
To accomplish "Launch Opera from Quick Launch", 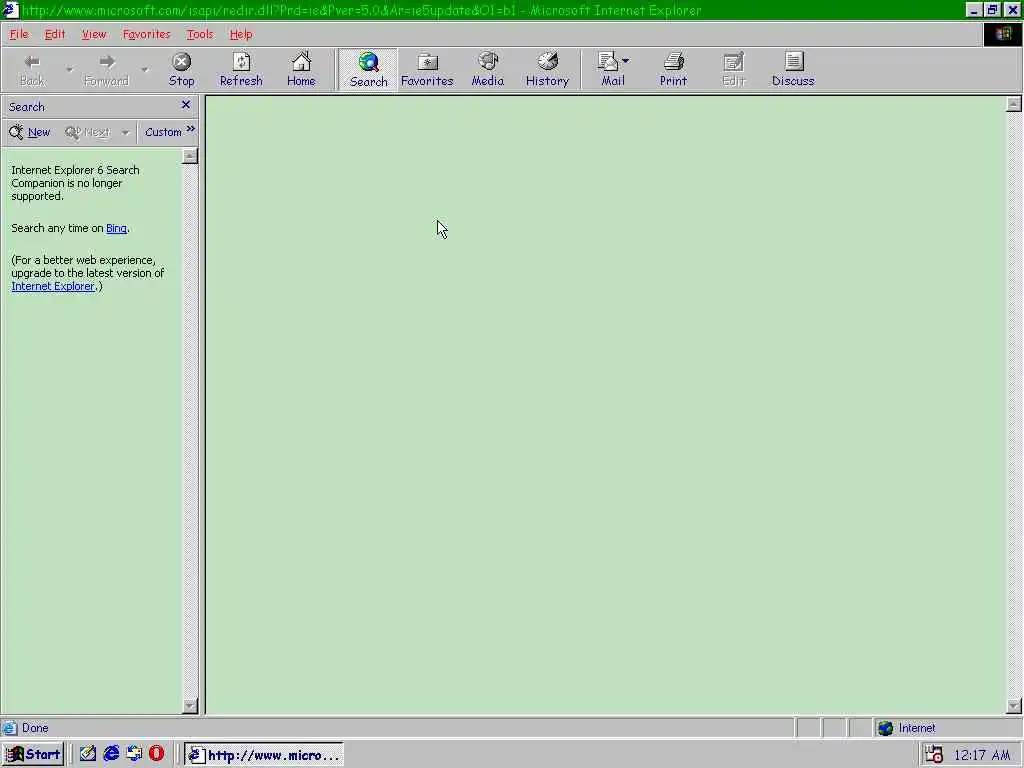I will point(157,754).
